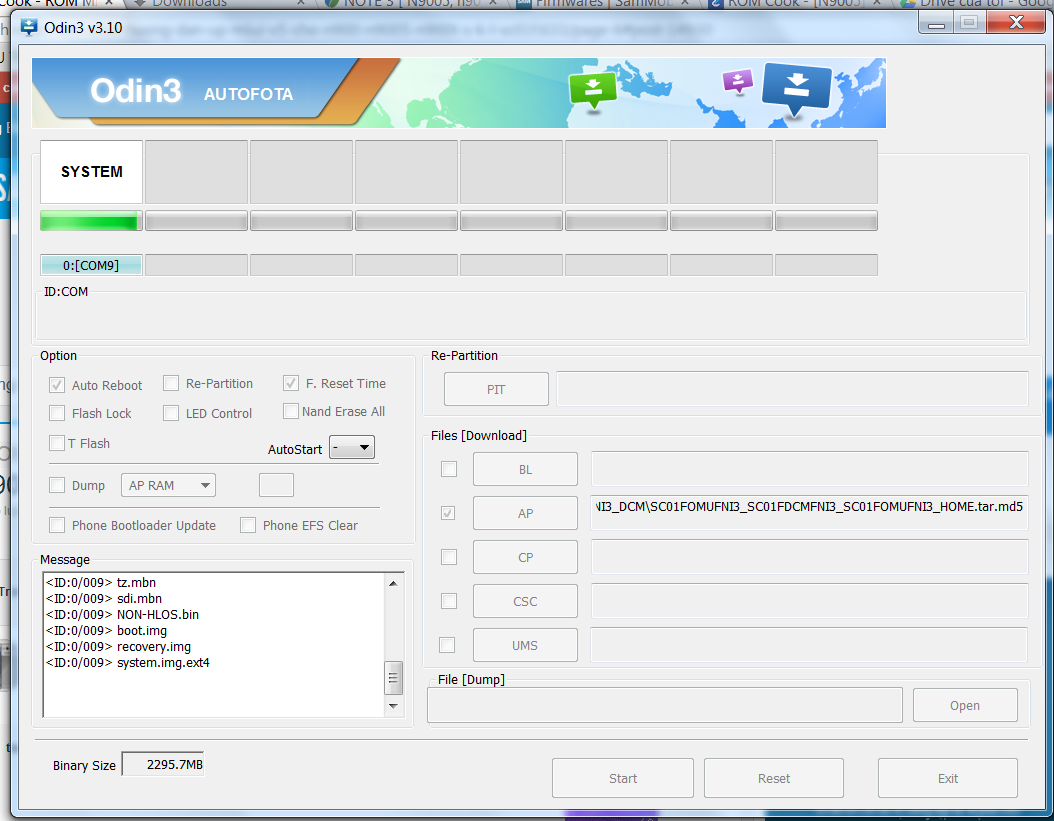This screenshot has height=821, width=1054.
Task: Click the CP file path field
Action: (x=809, y=557)
